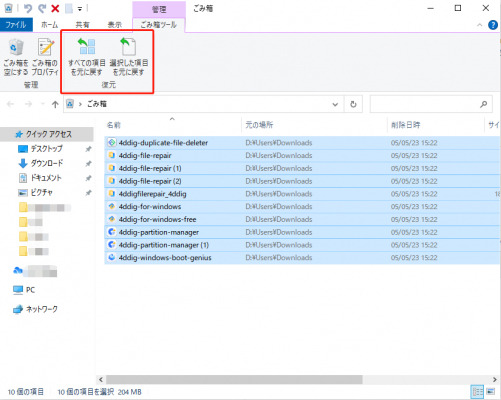Switch to the 表示 ribbon tab
The image size is (501, 400).
pyautogui.click(x=114, y=25)
